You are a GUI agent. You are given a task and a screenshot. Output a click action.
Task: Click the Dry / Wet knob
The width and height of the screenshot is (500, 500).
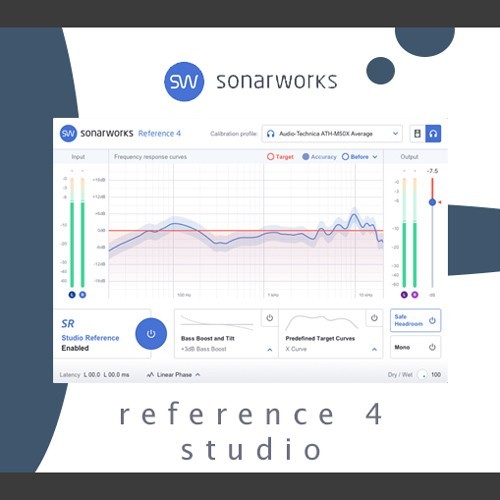coord(422,375)
